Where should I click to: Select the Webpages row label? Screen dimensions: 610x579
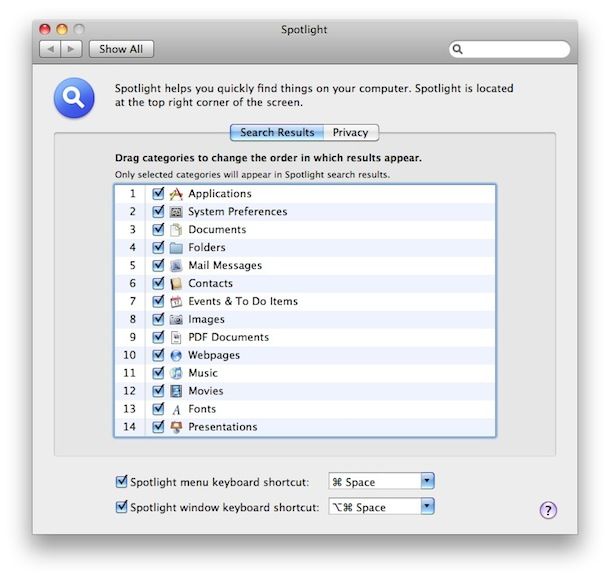click(214, 355)
